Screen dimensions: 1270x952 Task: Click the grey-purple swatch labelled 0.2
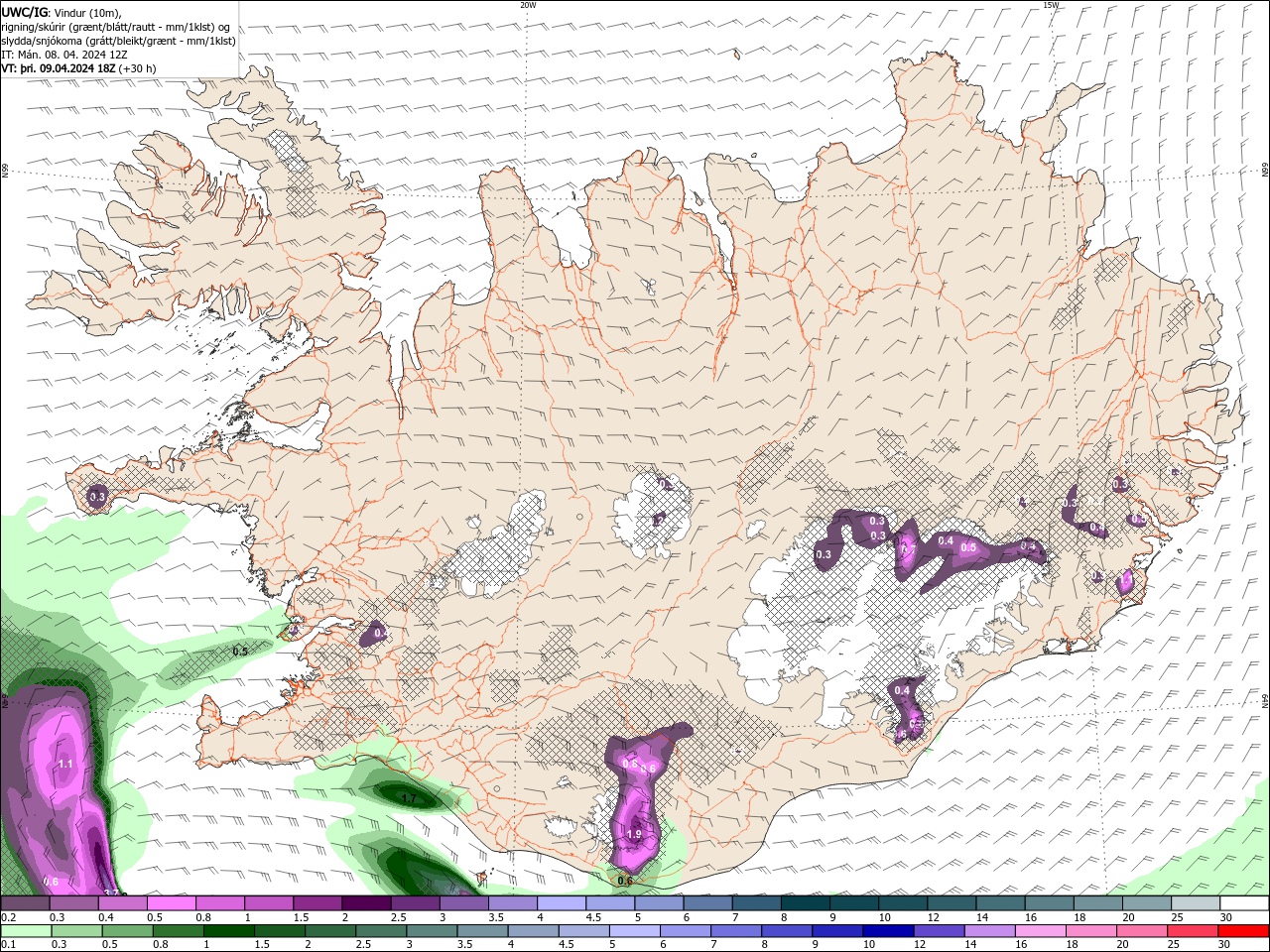25,903
